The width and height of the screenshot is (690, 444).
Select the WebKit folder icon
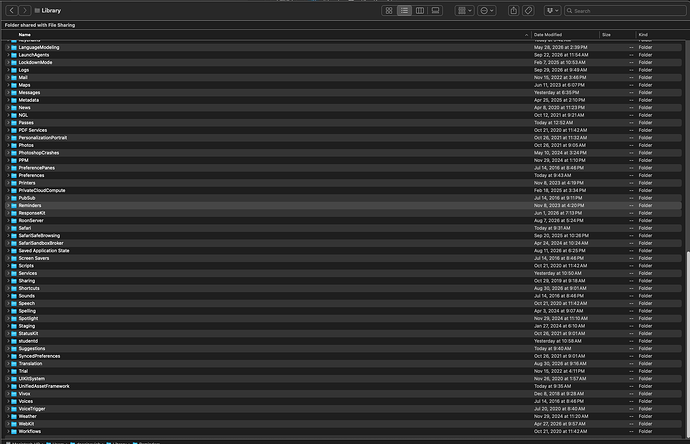(x=14, y=424)
